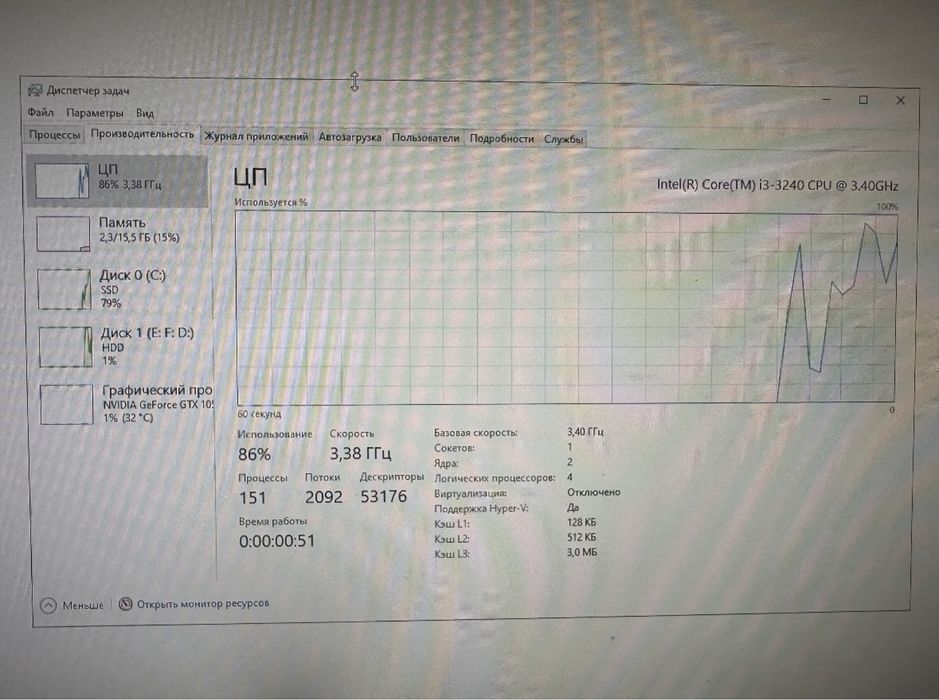
Task: Go to the Автозагрузка tab
Action: point(350,137)
